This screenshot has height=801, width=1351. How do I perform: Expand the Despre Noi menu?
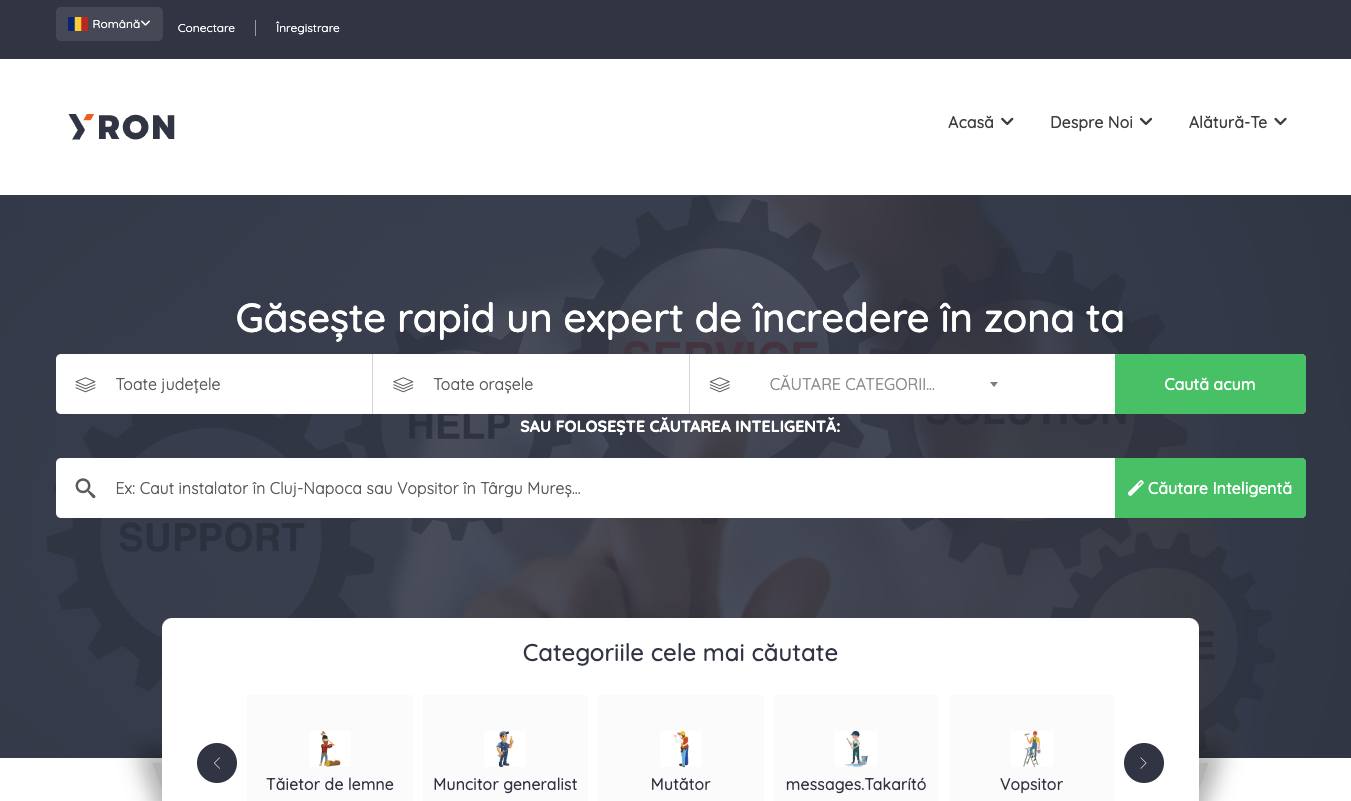tap(1101, 122)
